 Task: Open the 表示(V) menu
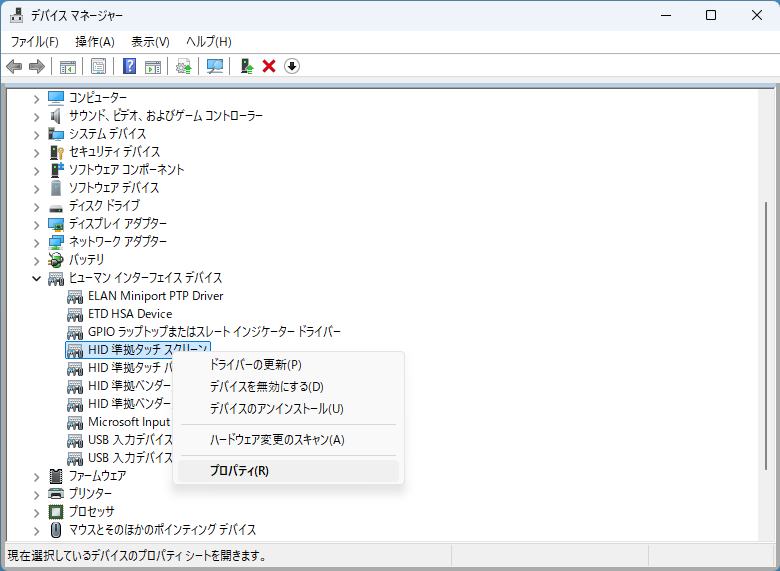(150, 42)
